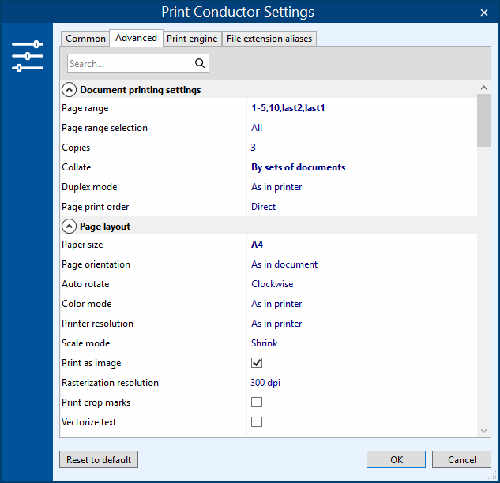Select the Vectorize text label
The height and width of the screenshot is (483, 500).
point(88,422)
